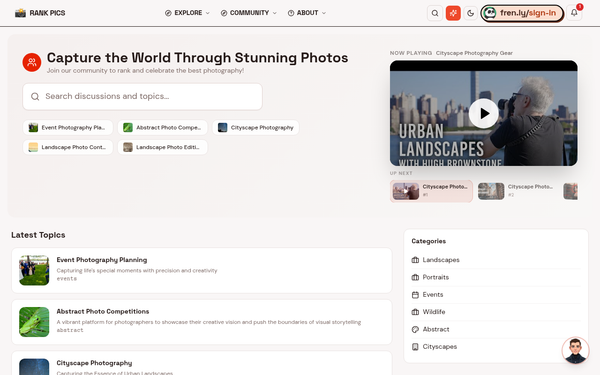Click the fren.ly/sign-in button

tap(522, 13)
